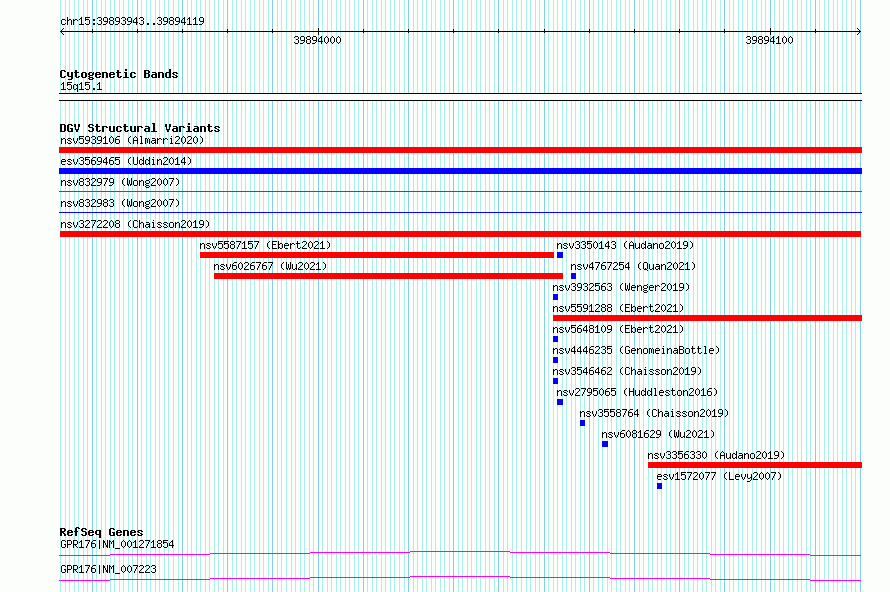The image size is (890, 592).
Task: Select the red bar under nsv5591288
Action: [707, 318]
